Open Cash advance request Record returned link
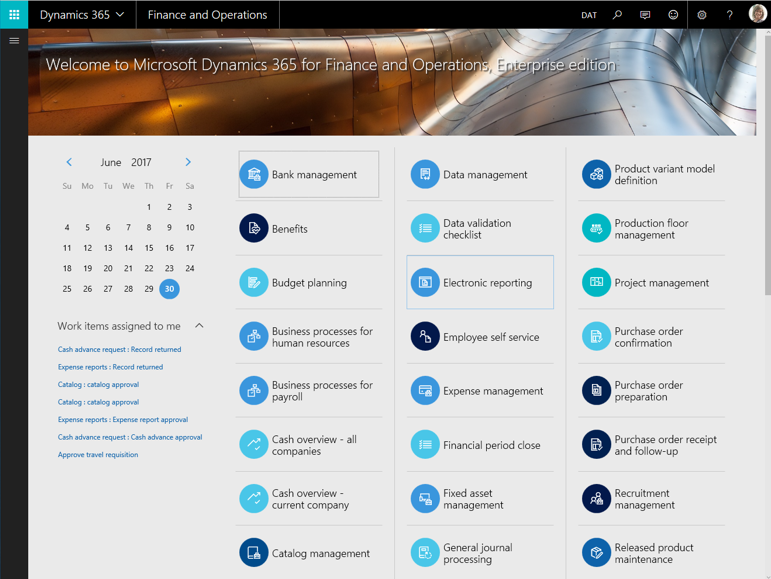This screenshot has height=579, width=771. 119,349
